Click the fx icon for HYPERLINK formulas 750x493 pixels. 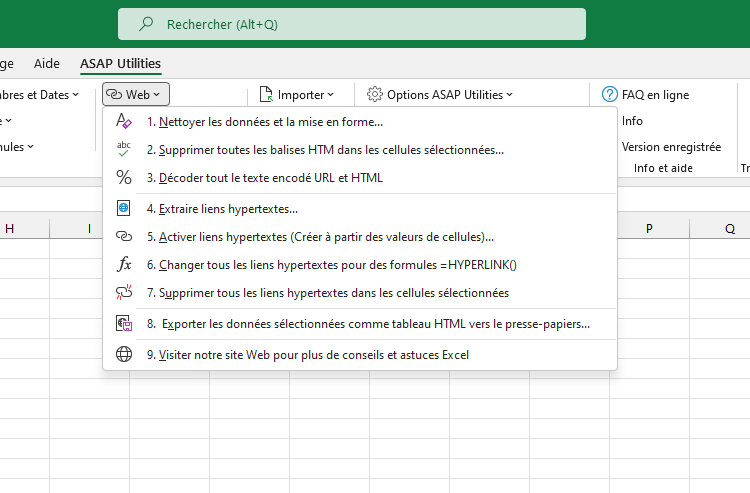[x=124, y=264]
